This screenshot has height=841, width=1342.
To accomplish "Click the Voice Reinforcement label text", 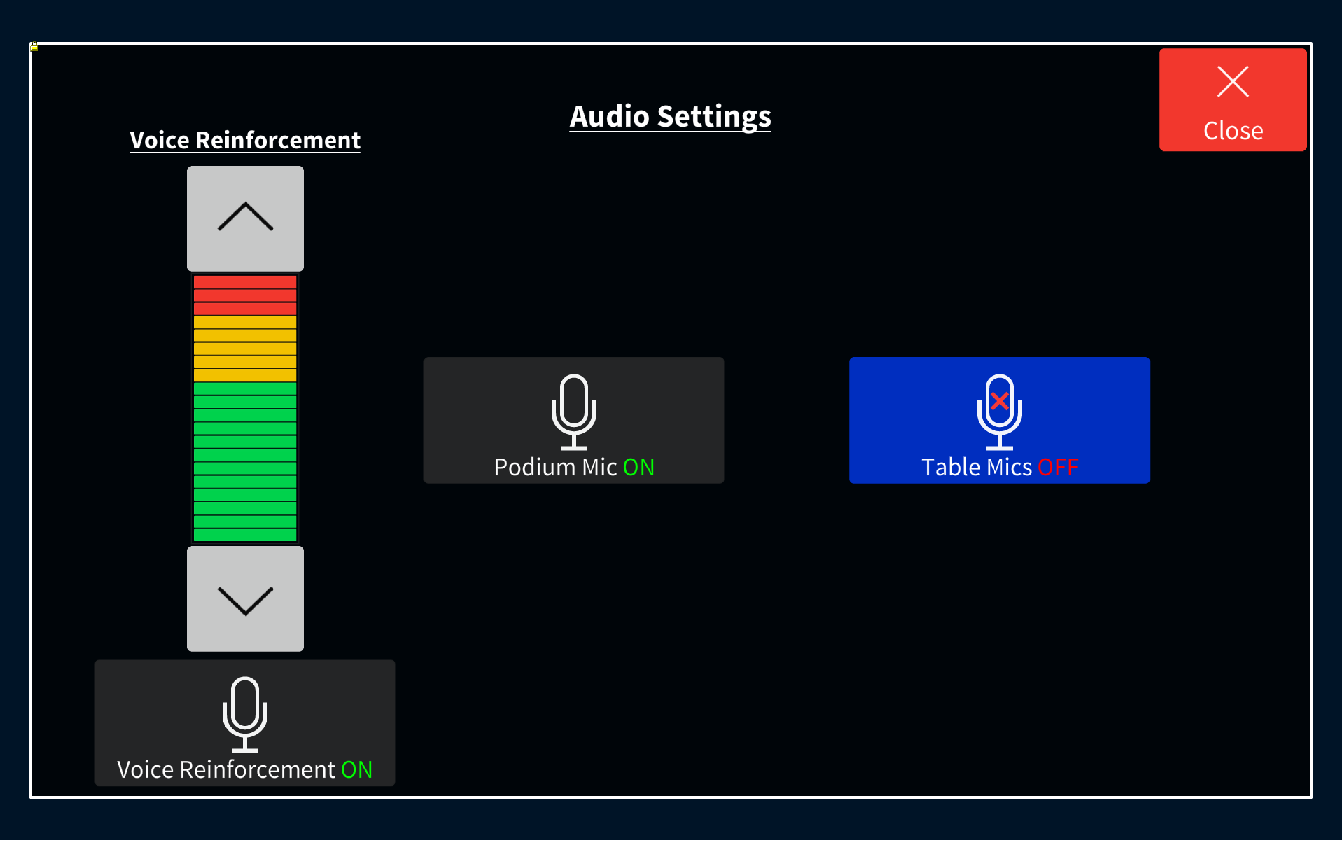I will pyautogui.click(x=245, y=140).
